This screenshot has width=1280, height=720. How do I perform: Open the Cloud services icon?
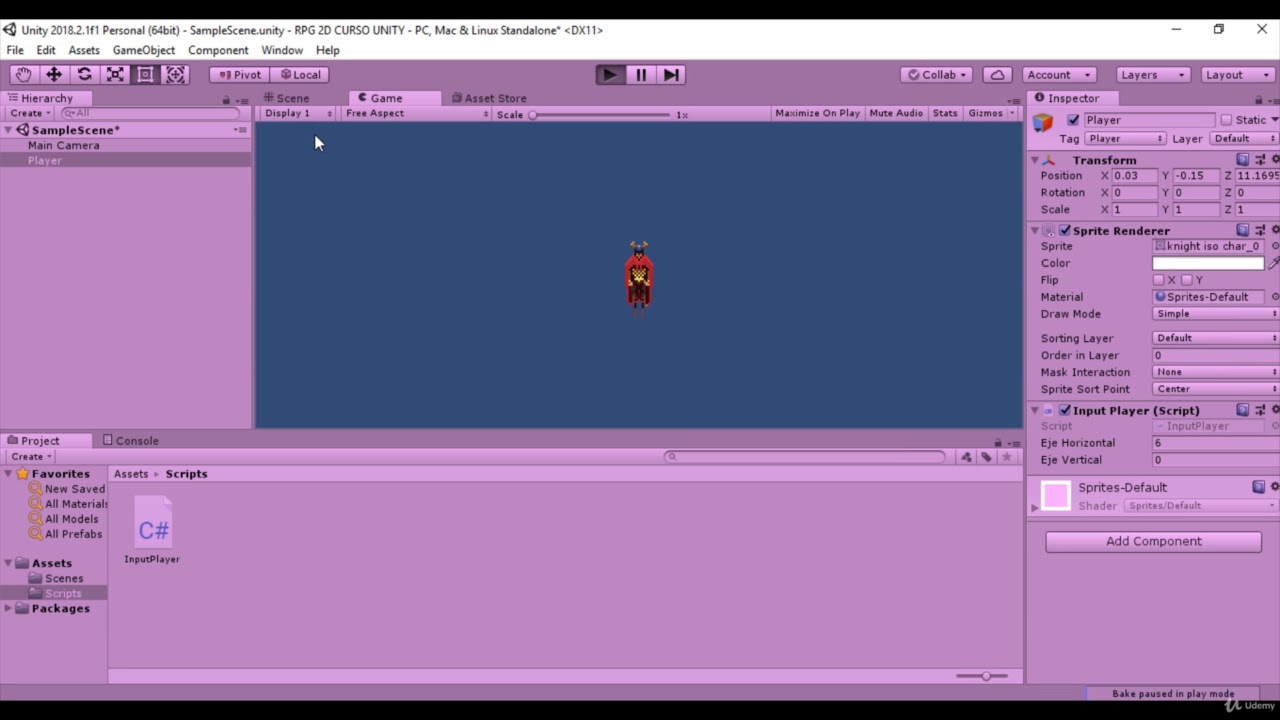point(997,74)
